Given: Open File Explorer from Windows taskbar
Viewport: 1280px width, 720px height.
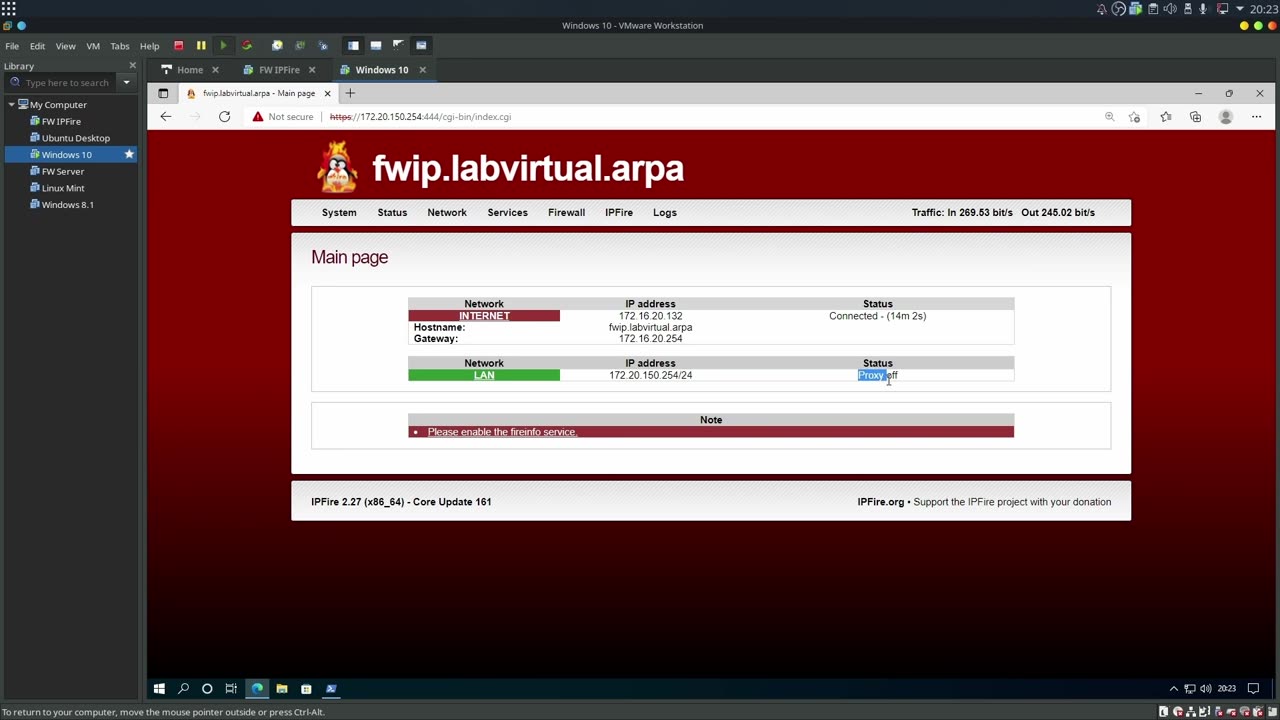Looking at the screenshot, I should point(282,688).
